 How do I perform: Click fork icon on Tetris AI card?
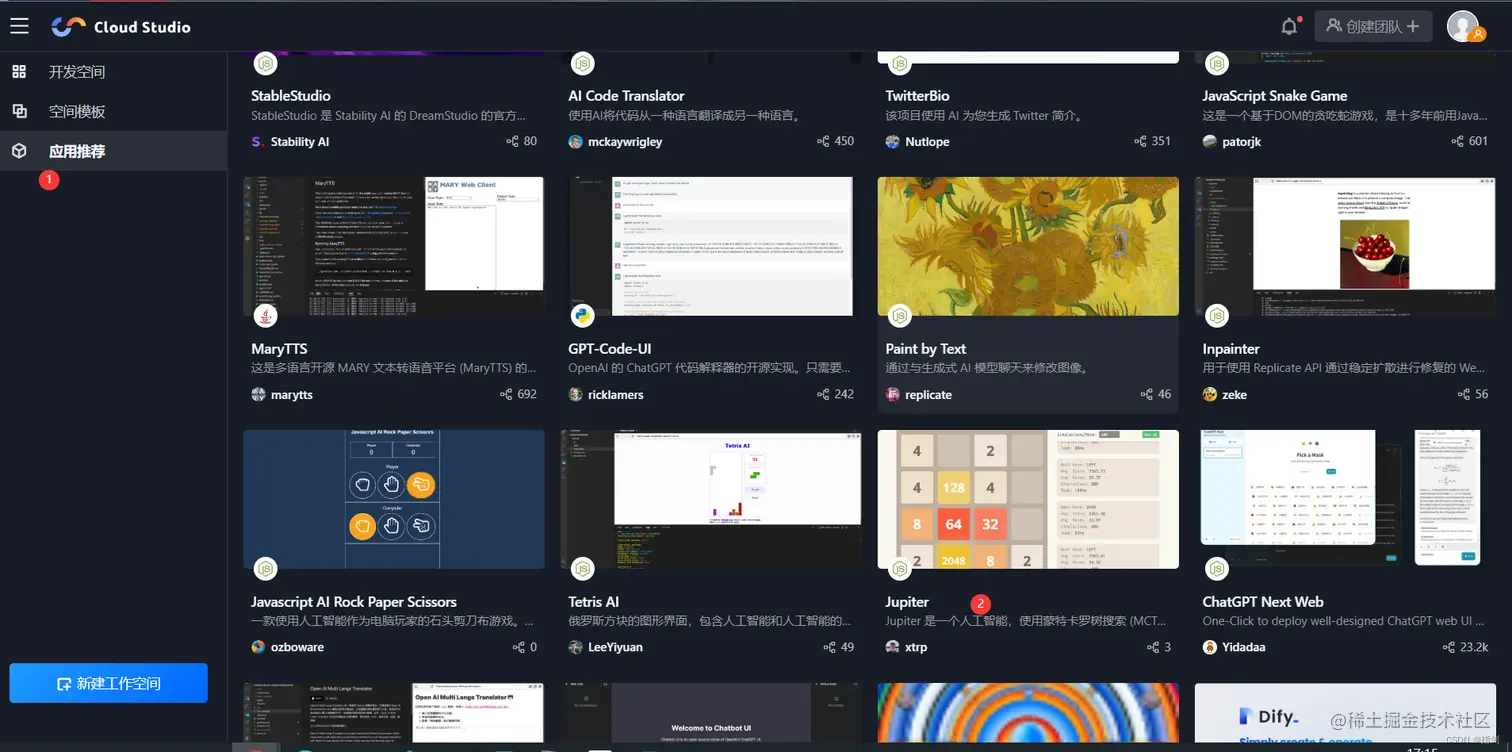click(x=829, y=647)
